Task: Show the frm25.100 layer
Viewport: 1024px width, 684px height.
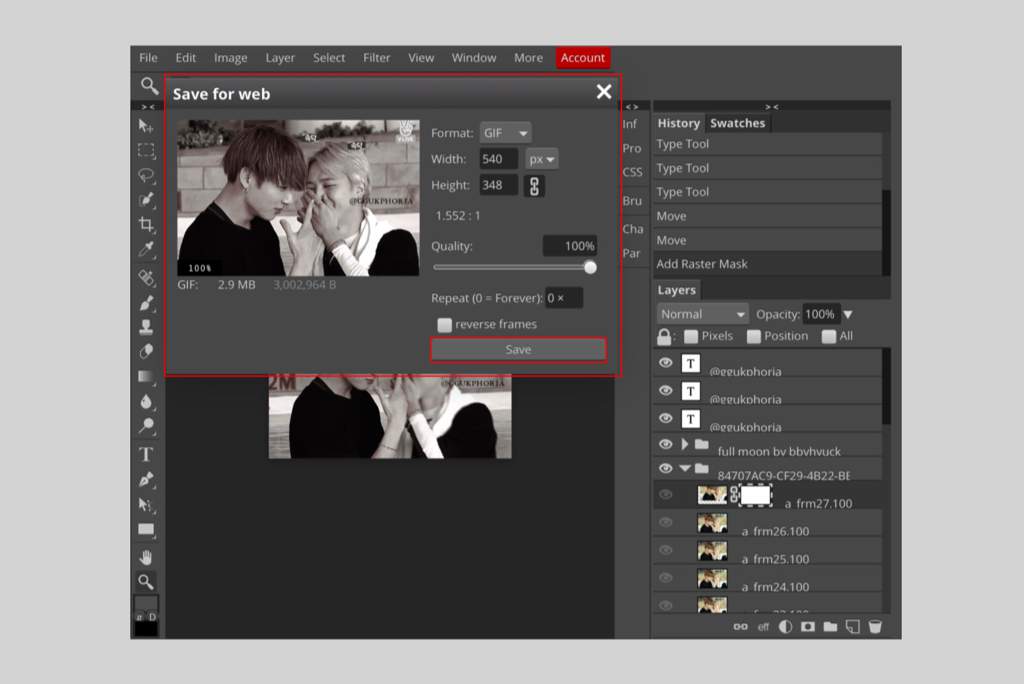Action: tap(665, 550)
